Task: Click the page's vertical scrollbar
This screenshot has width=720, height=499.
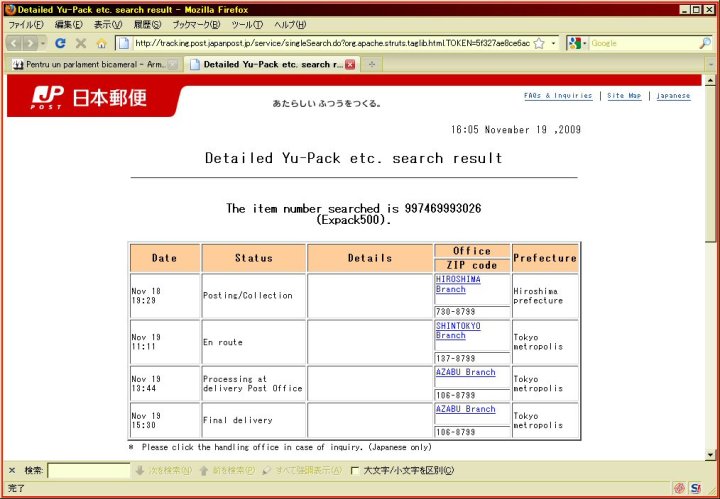Action: click(711, 300)
